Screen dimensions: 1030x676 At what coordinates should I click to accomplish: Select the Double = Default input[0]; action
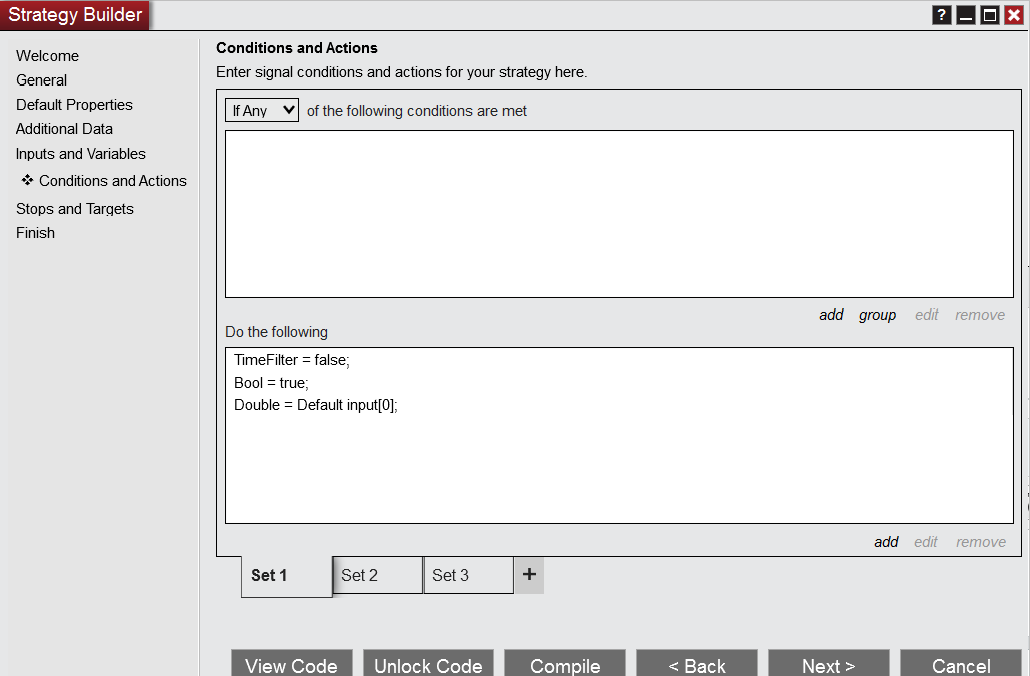[316, 405]
